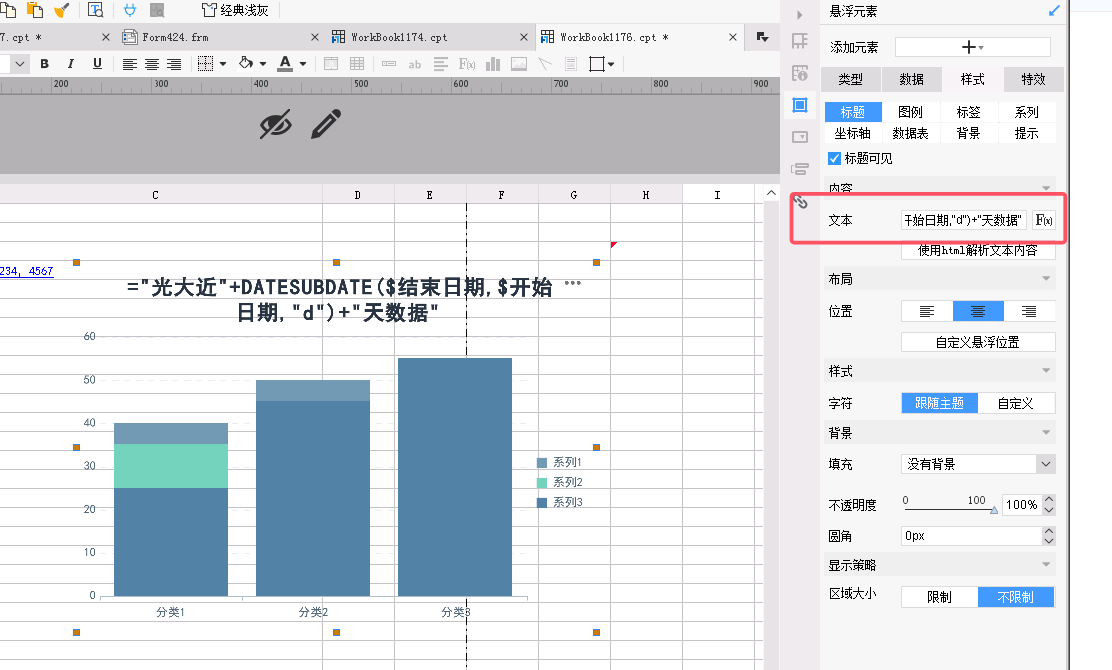Switch to 类型 tab
The image size is (1112, 670).
(x=850, y=79)
